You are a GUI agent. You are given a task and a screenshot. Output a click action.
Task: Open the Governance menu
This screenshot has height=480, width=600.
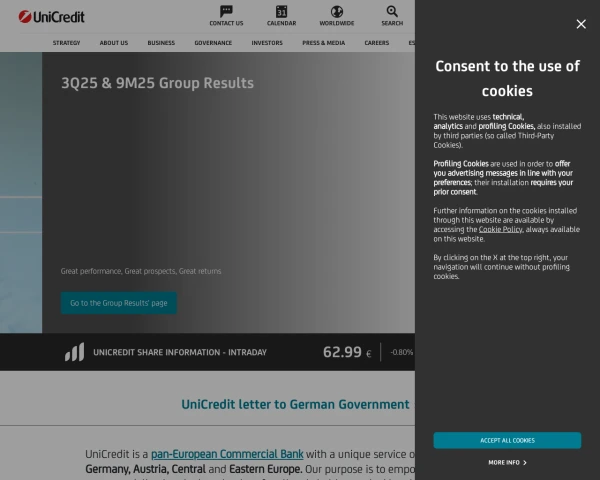213,43
